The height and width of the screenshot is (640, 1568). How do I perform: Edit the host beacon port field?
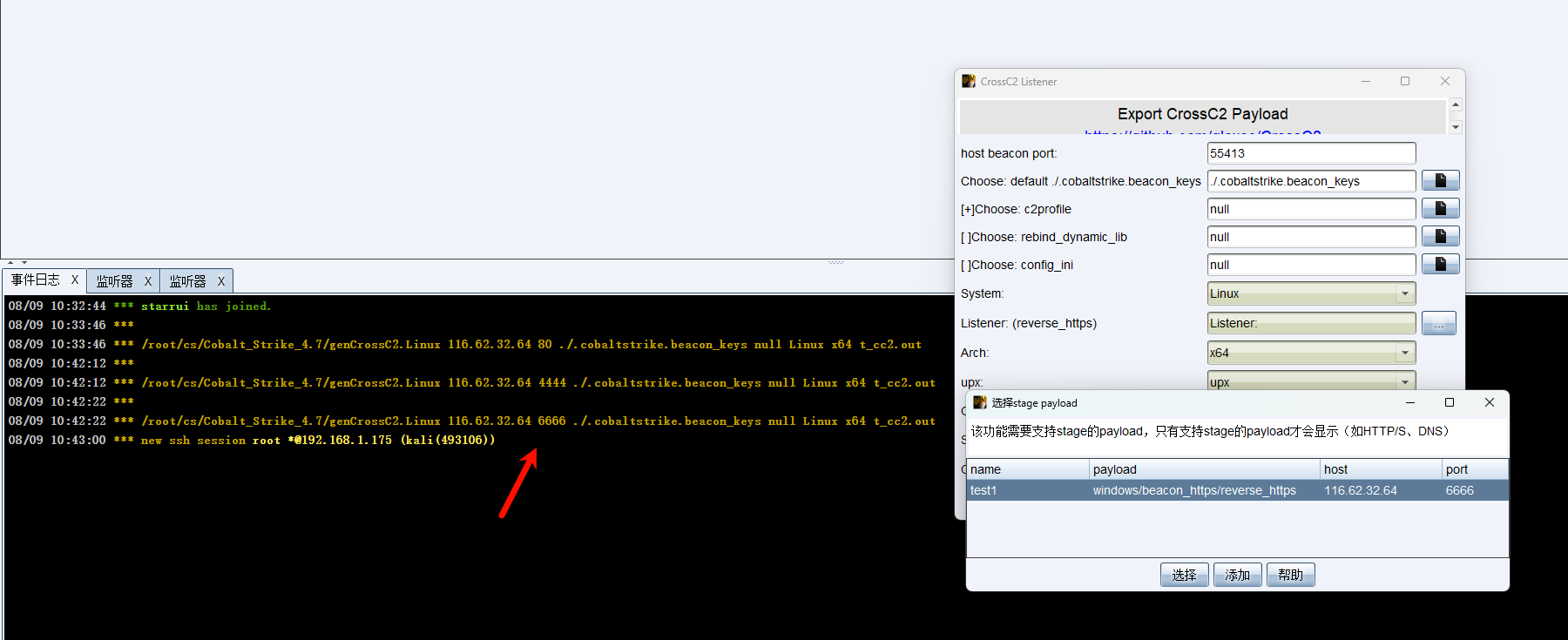click(1311, 153)
